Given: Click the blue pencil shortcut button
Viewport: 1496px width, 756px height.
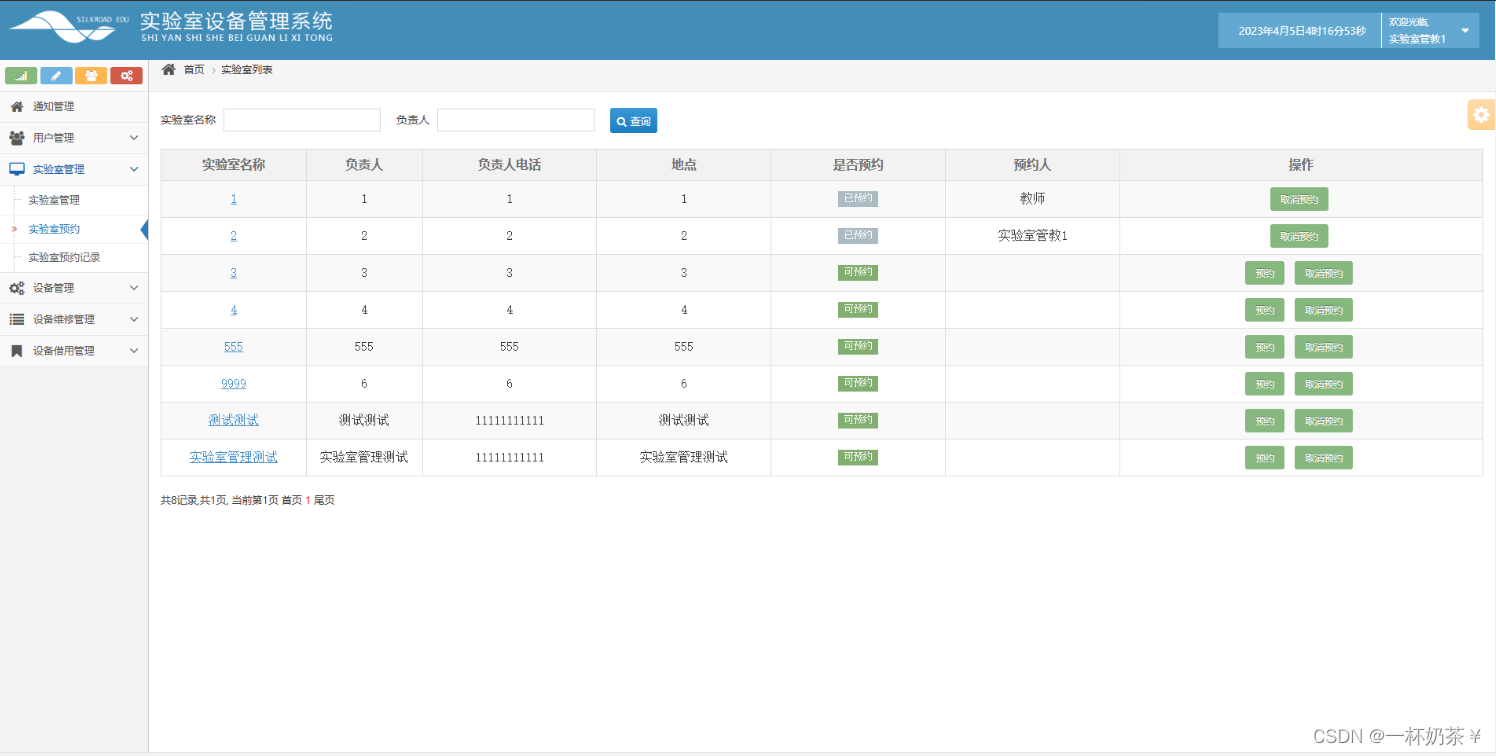Looking at the screenshot, I should [56, 75].
